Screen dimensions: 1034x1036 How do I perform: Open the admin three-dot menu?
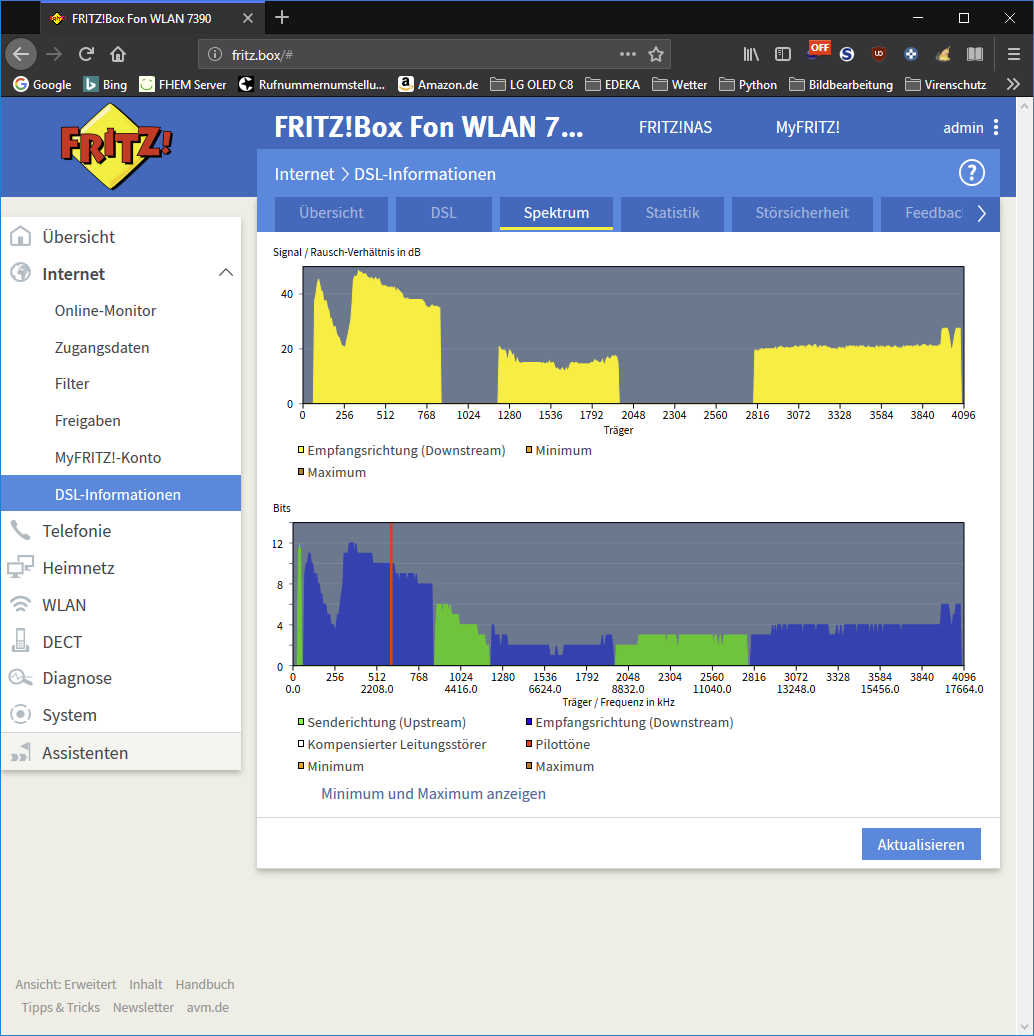995,127
